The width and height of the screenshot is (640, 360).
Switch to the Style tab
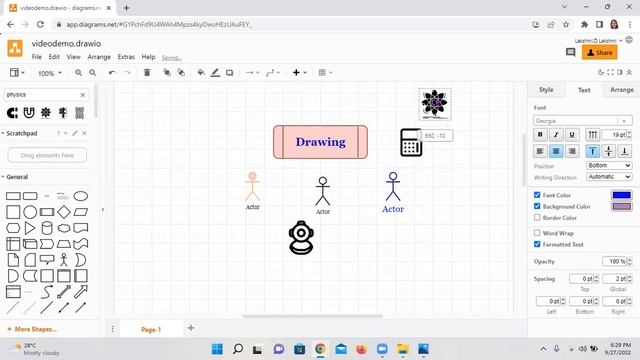click(546, 90)
